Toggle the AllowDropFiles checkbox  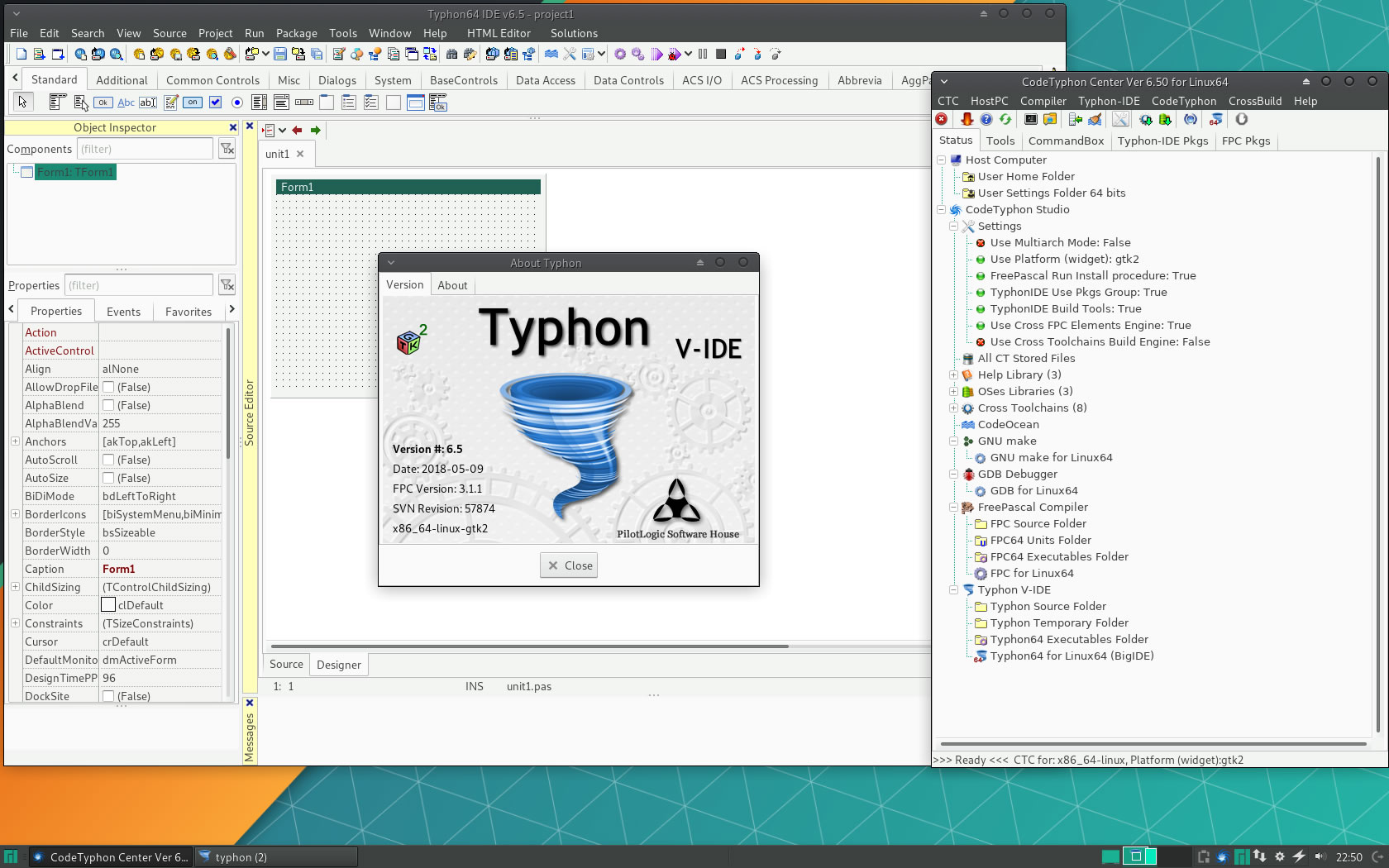point(108,387)
